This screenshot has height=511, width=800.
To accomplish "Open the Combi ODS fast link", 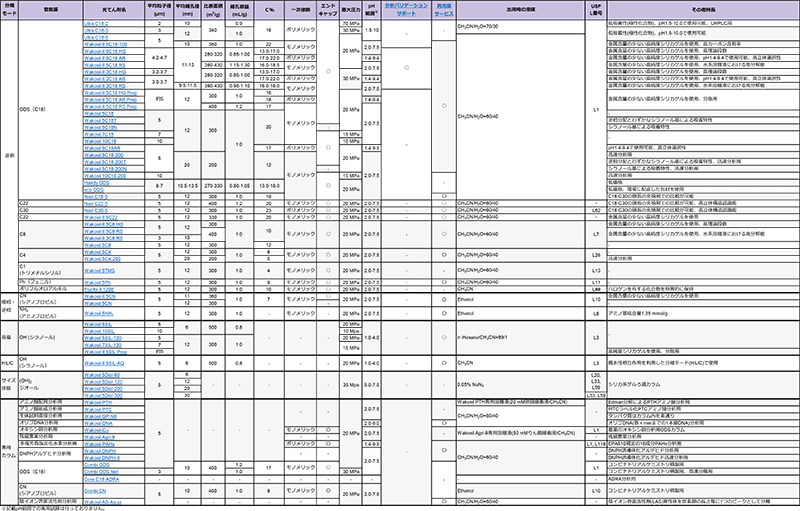I will (x=101, y=472).
